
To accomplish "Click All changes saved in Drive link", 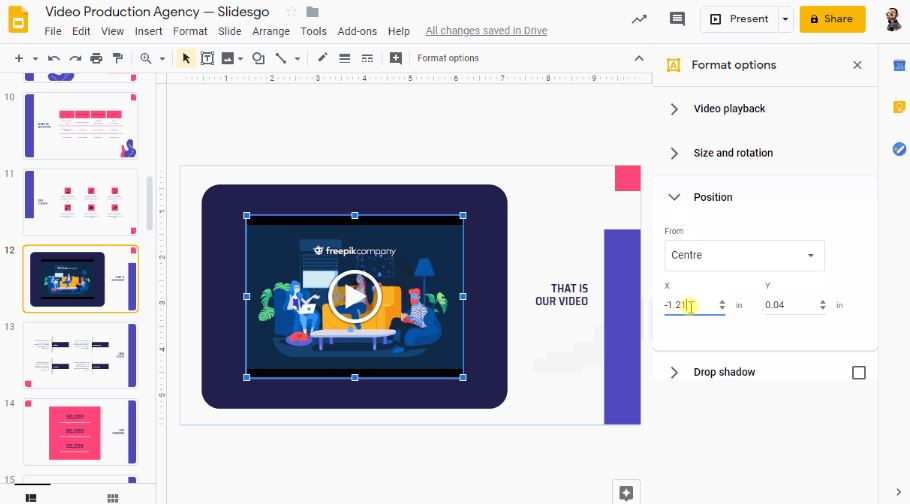I will click(x=486, y=31).
